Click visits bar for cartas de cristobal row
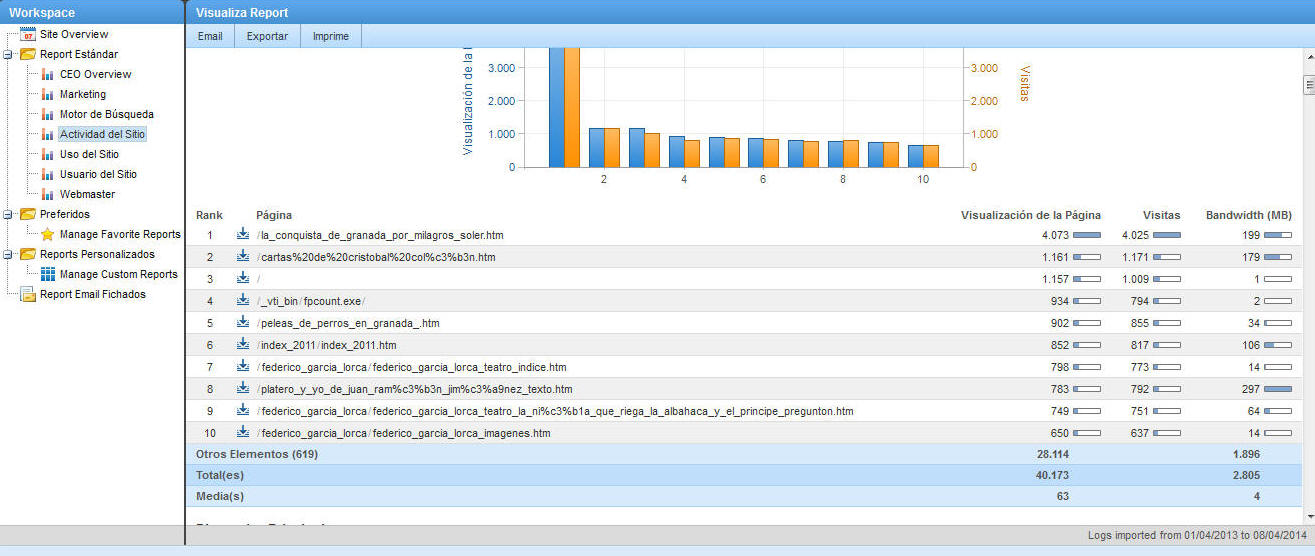The width and height of the screenshot is (1315, 556). point(1167,257)
